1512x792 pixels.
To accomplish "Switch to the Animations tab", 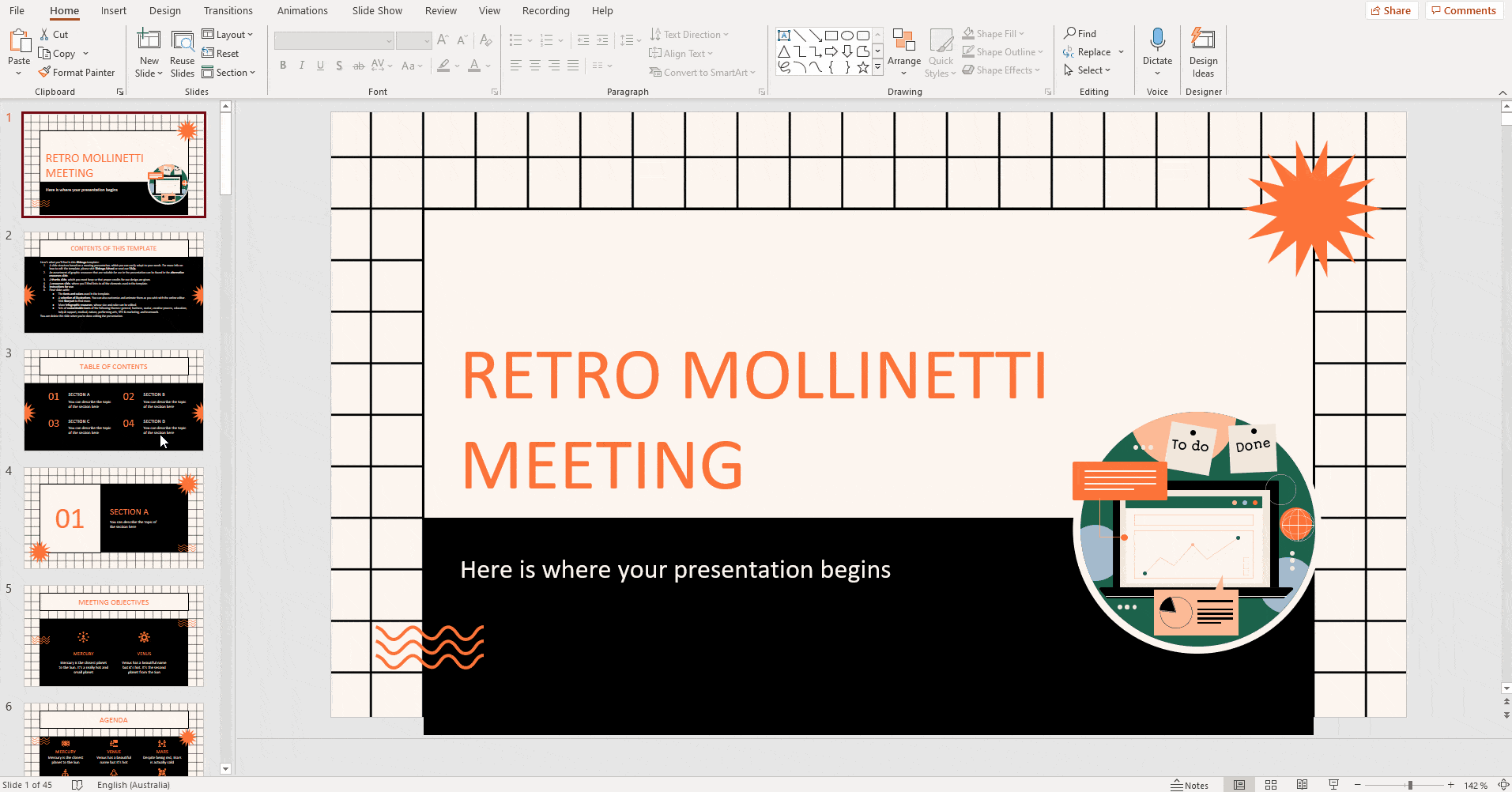I will 303,10.
